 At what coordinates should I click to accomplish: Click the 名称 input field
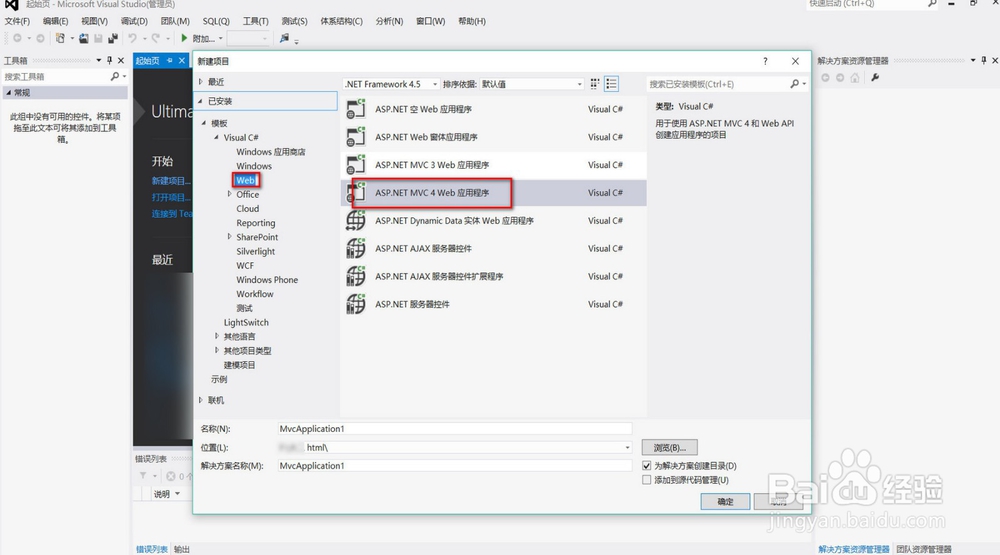coord(455,429)
